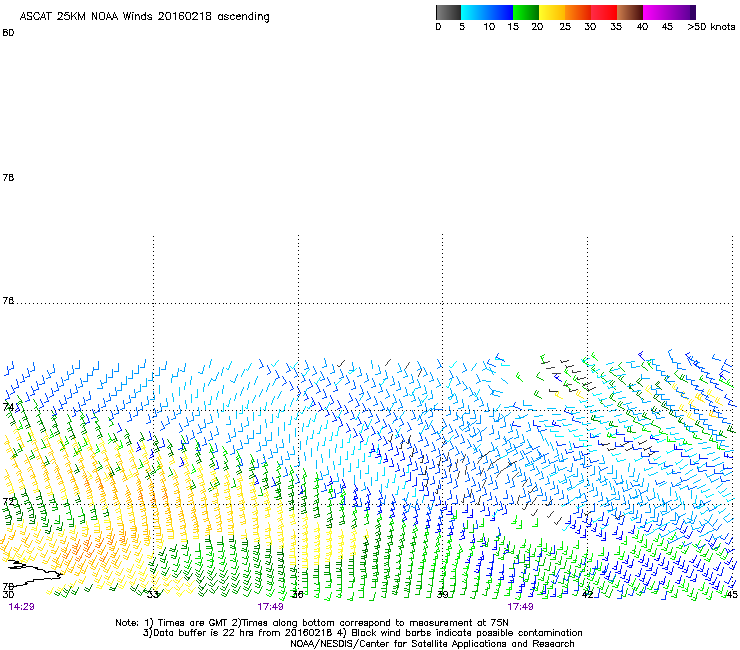
Task: Click the 14:29 pass time label
Action: tap(21, 607)
